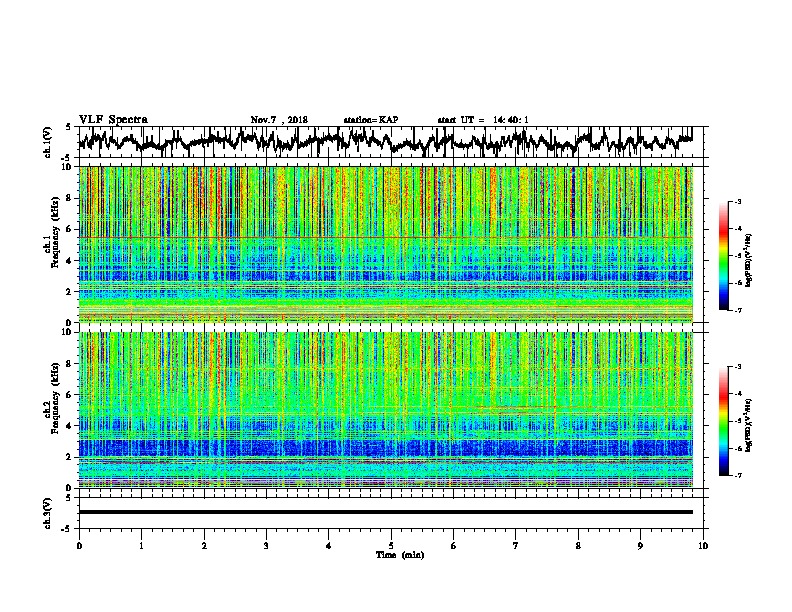Select the "start UT = 14:40: 1" text
The height and width of the screenshot is (612, 792).
coord(483,120)
